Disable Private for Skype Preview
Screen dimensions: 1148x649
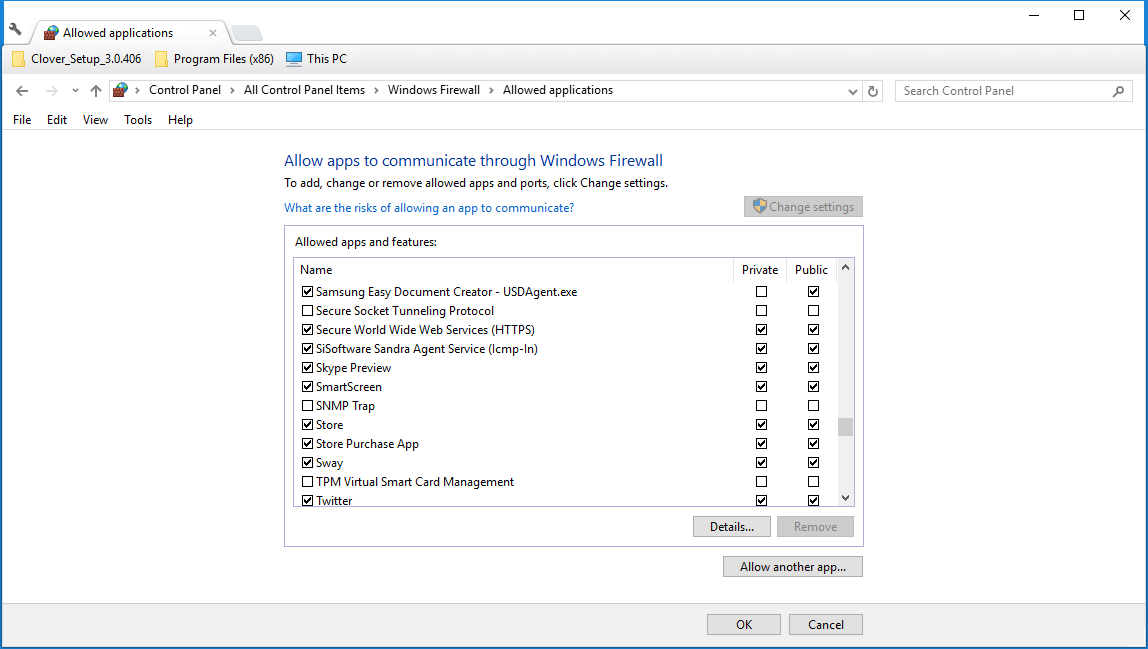[761, 368]
